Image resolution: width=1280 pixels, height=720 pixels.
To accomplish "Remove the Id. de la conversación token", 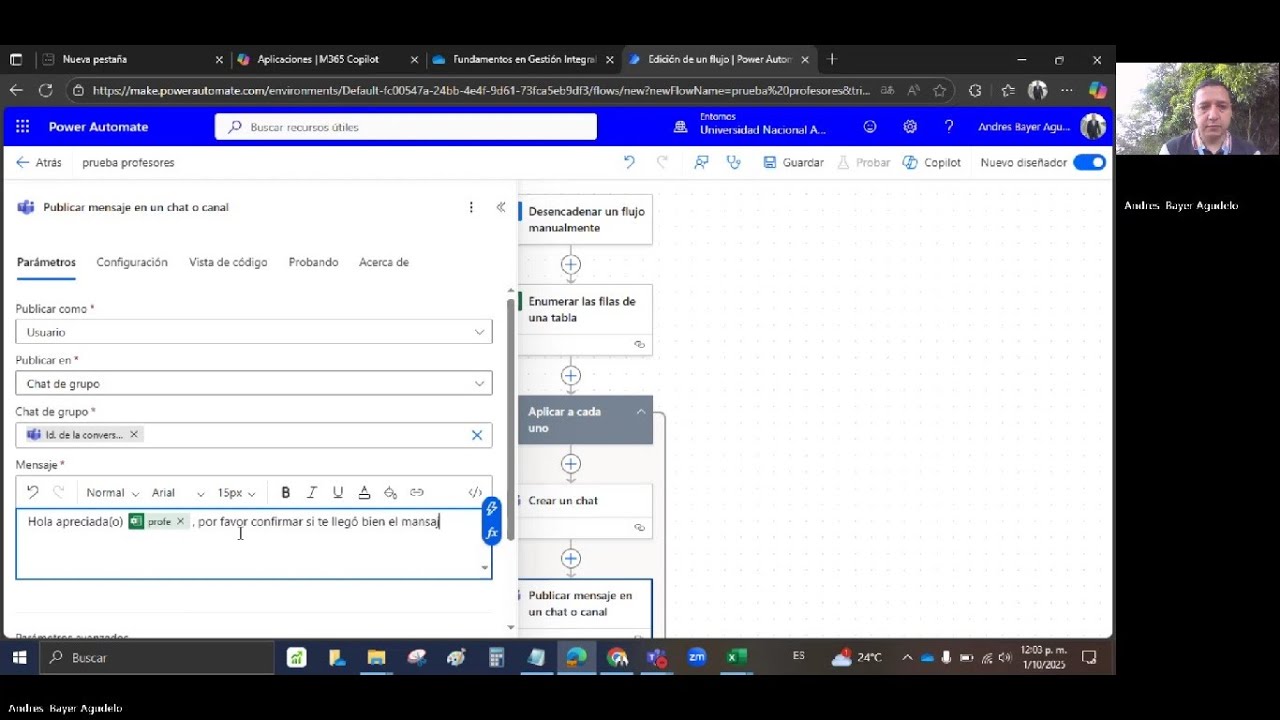I will click(133, 435).
